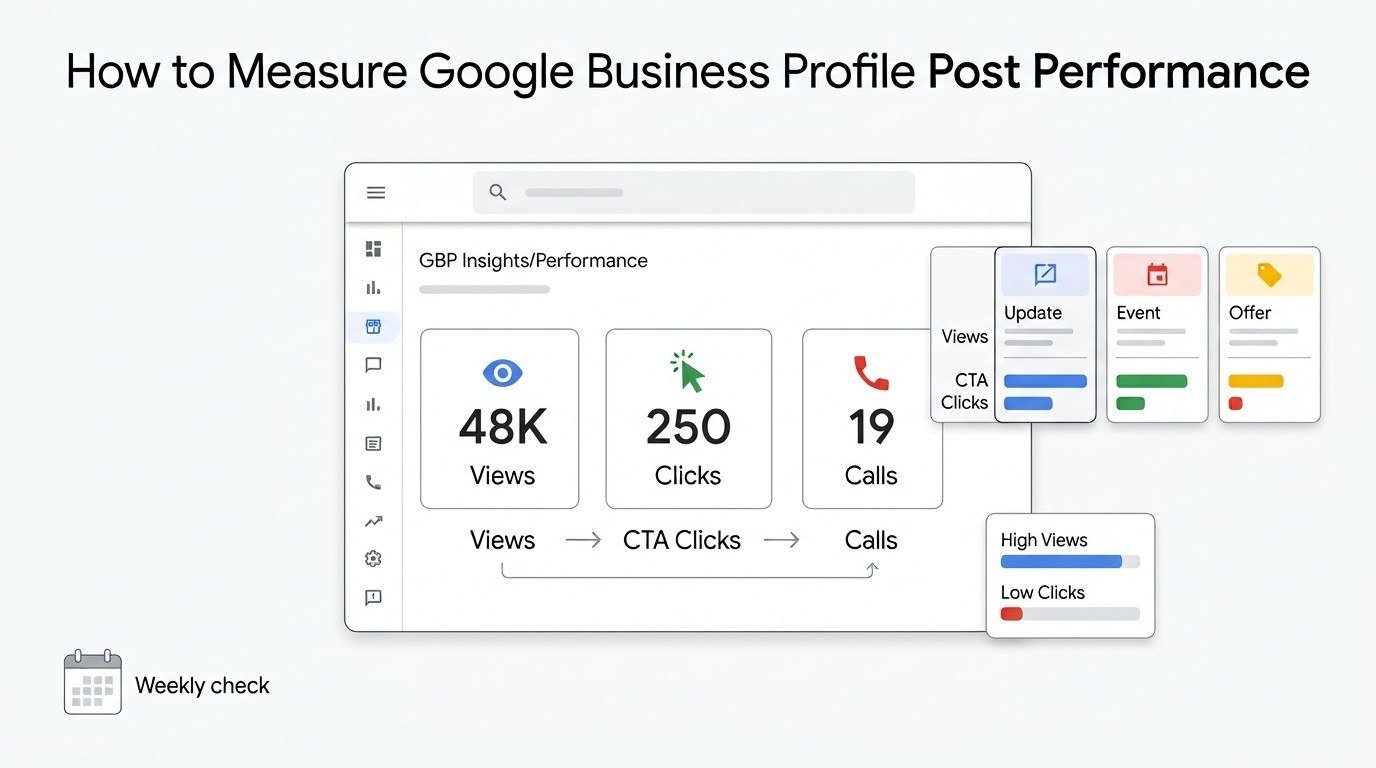Click the Low Clicks label

[1043, 592]
